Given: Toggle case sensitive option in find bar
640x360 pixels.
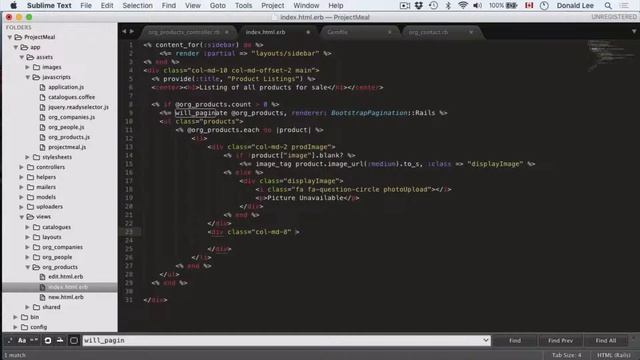Looking at the screenshot, I should (x=22, y=340).
